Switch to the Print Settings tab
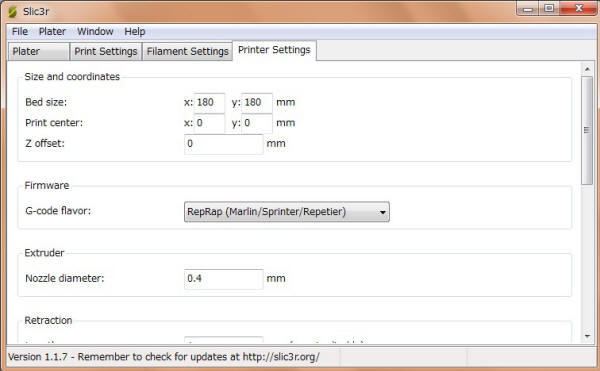Image resolution: width=600 pixels, height=371 pixels. [x=106, y=51]
